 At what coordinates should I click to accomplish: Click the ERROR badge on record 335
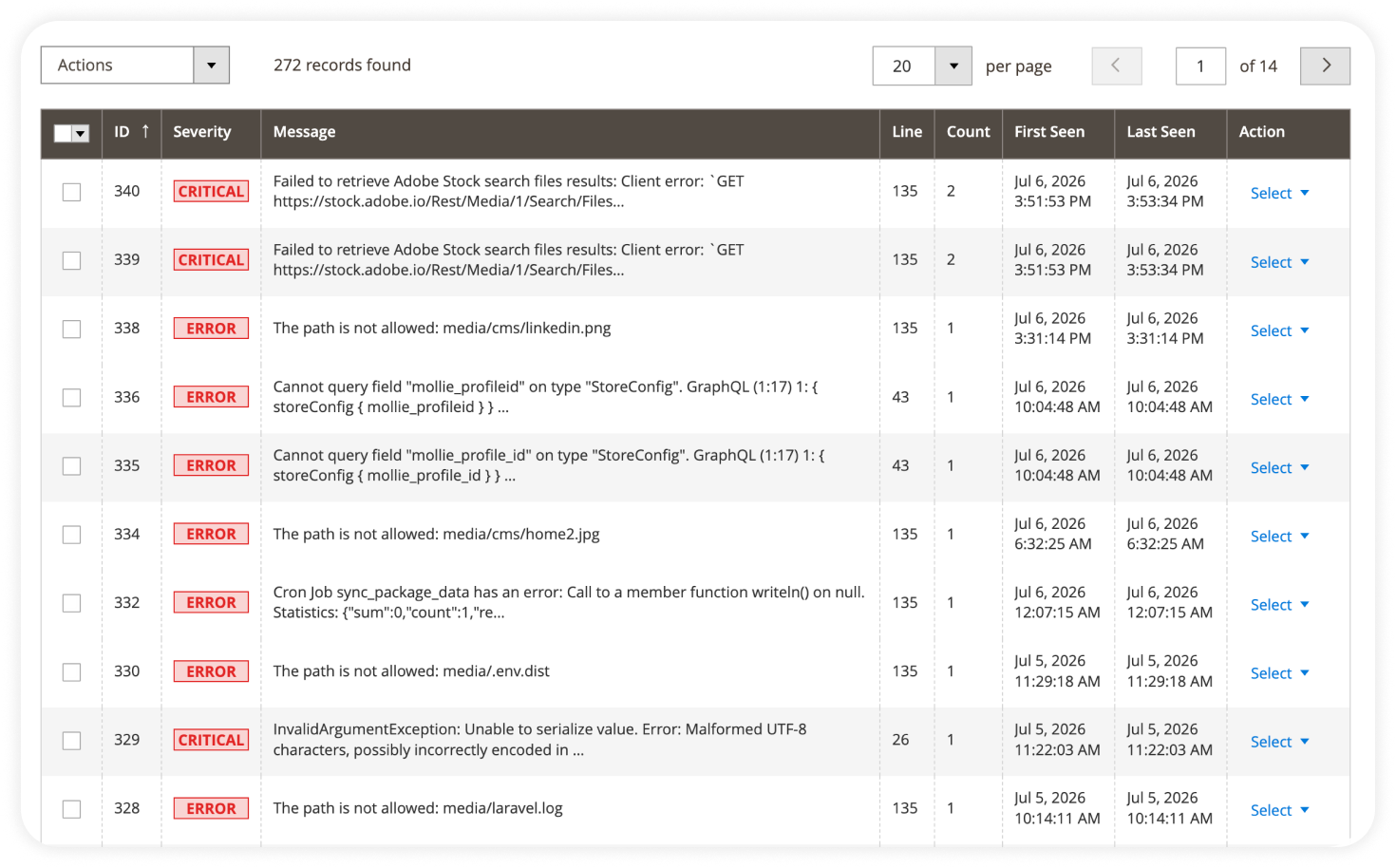[x=211, y=465]
